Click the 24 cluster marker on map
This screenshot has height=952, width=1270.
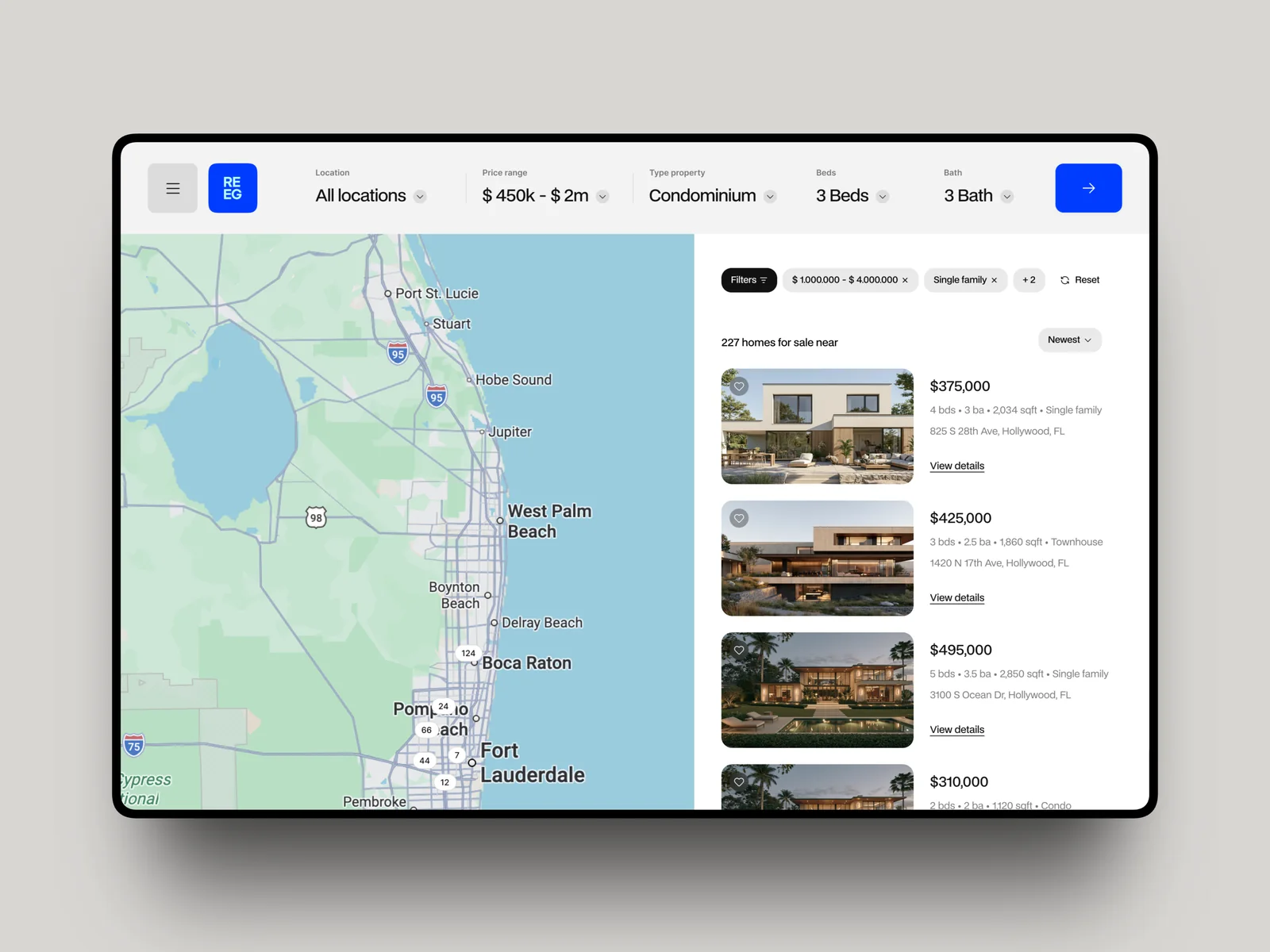coord(443,706)
